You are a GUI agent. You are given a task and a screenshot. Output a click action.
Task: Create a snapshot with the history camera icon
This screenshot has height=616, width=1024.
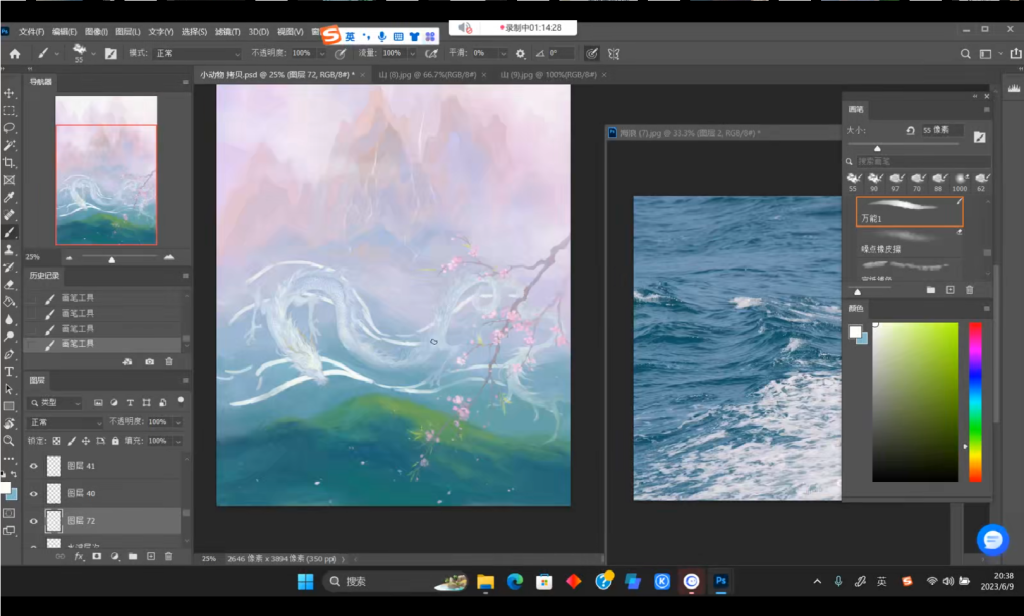(149, 361)
